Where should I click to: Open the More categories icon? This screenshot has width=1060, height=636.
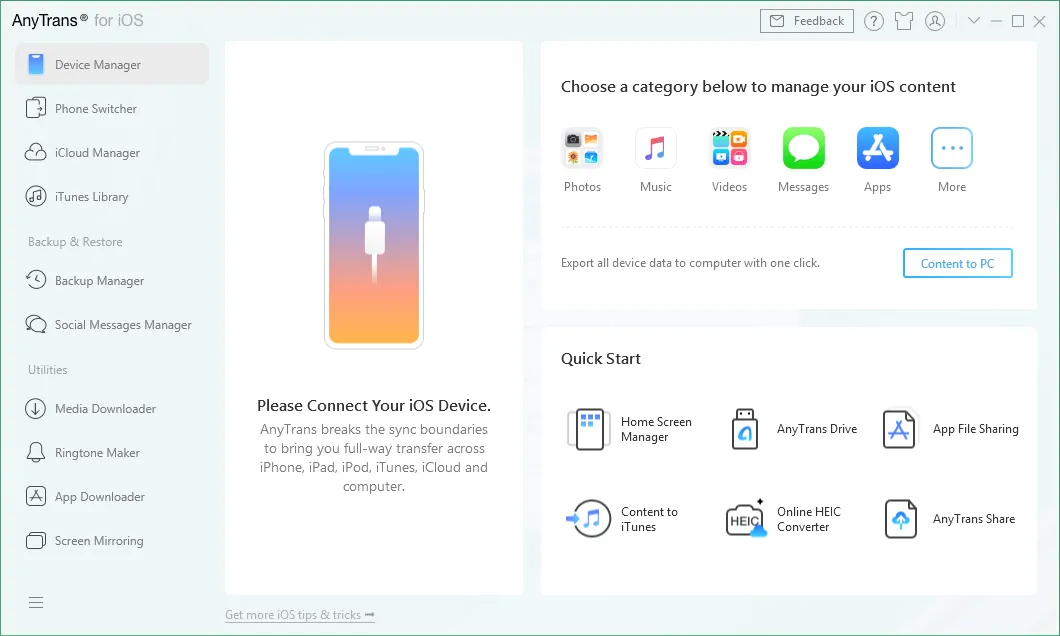(x=952, y=148)
